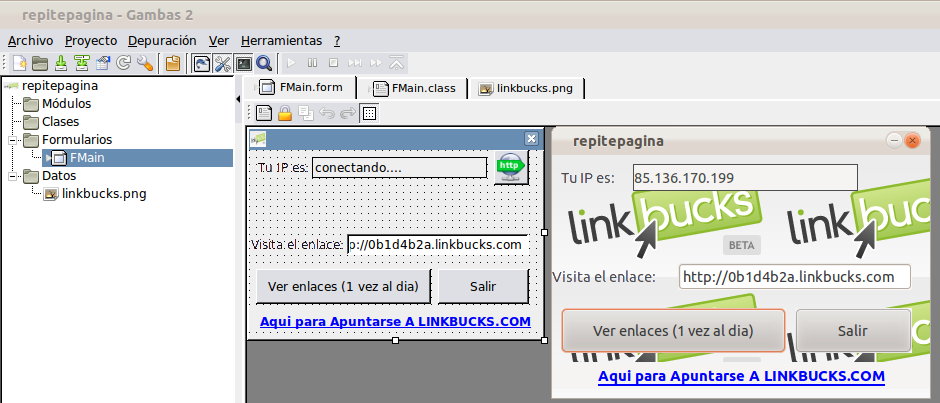Viewport: 940px width, 403px height.
Task: Click the Run play button
Action: pos(292,63)
